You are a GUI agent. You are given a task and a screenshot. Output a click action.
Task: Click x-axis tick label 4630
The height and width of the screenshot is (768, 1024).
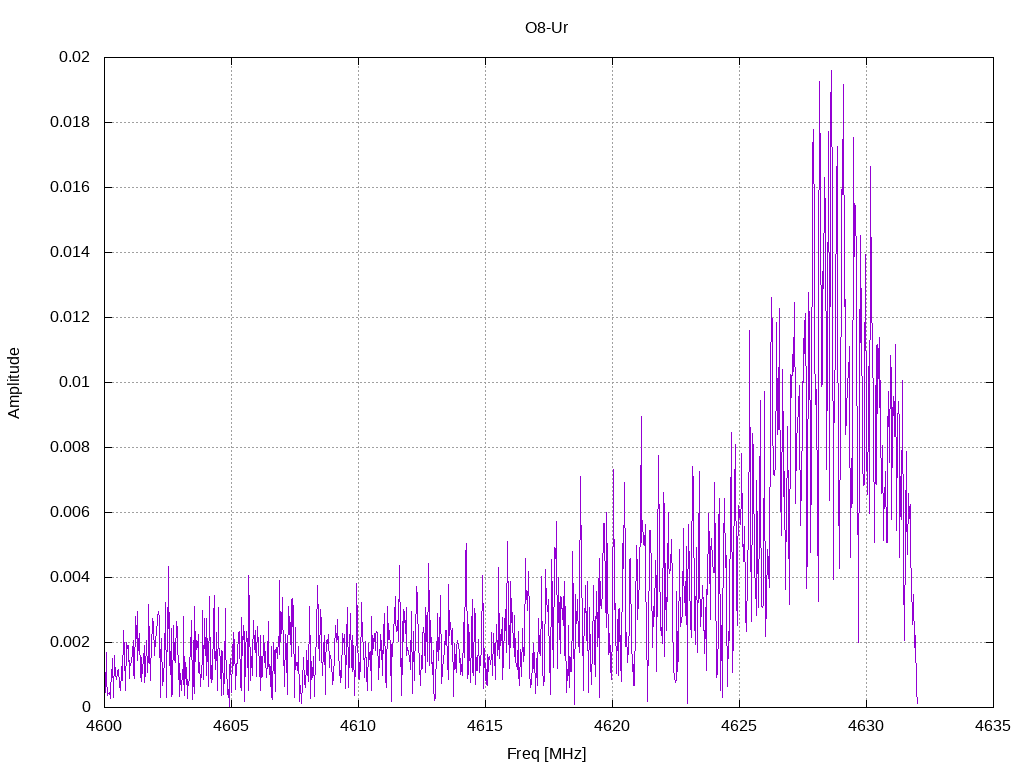coord(867,726)
